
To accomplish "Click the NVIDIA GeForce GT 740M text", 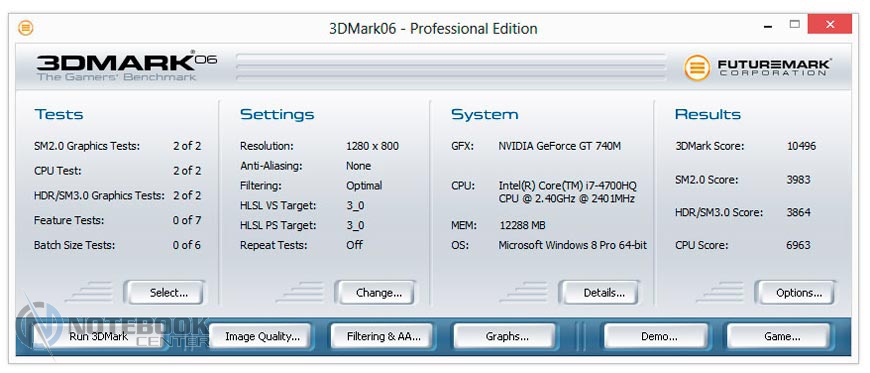I will pyautogui.click(x=559, y=147).
